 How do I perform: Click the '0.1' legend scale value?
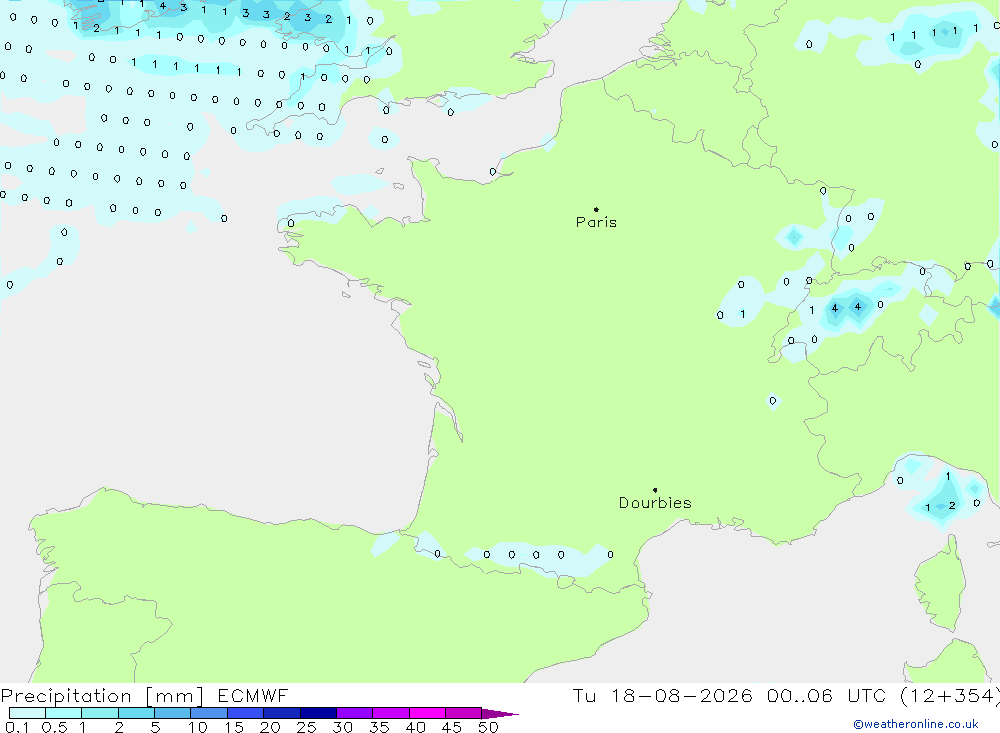[x=17, y=727]
